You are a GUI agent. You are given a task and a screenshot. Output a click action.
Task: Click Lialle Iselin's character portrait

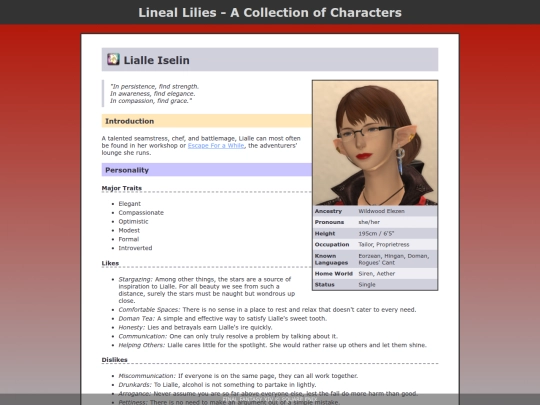[375, 143]
